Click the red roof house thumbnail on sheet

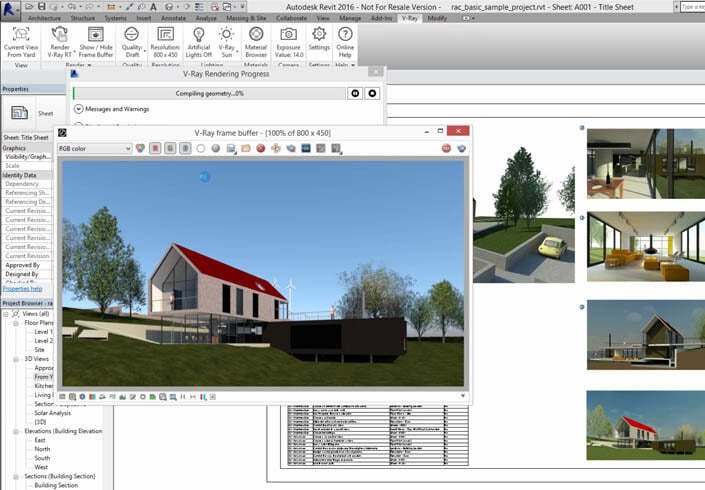coord(646,425)
